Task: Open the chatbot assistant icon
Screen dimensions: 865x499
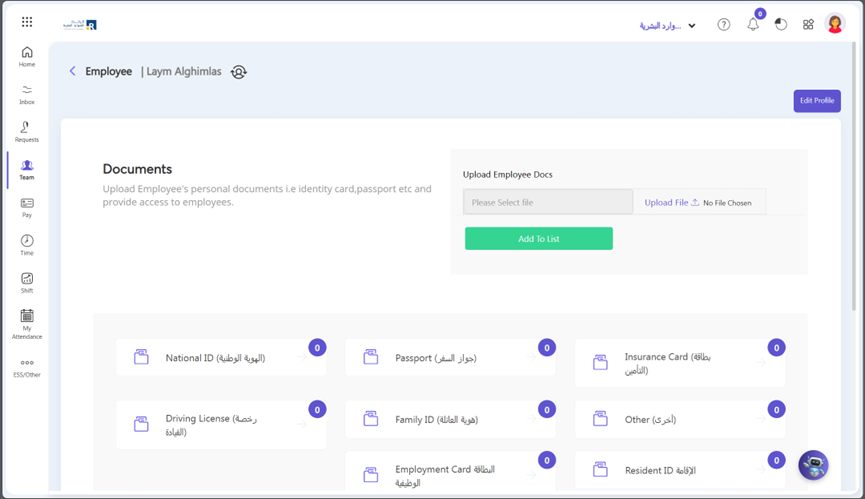Action: pyautogui.click(x=813, y=465)
